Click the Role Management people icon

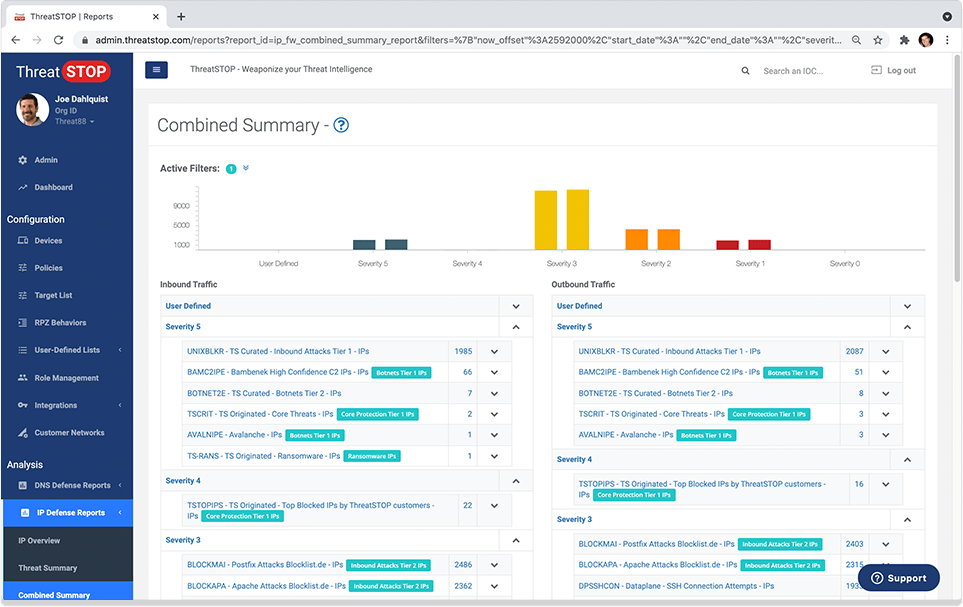(x=23, y=378)
